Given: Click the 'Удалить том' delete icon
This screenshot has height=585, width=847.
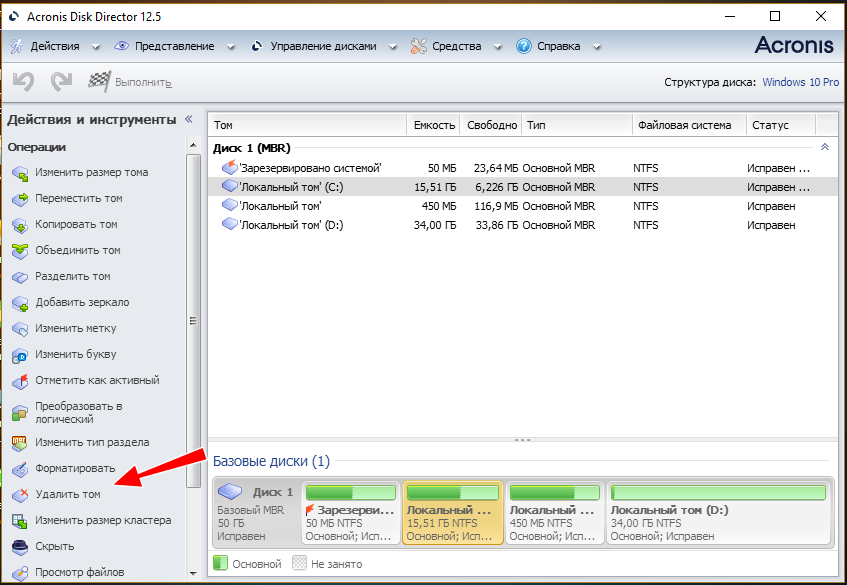Looking at the screenshot, I should tap(20, 495).
